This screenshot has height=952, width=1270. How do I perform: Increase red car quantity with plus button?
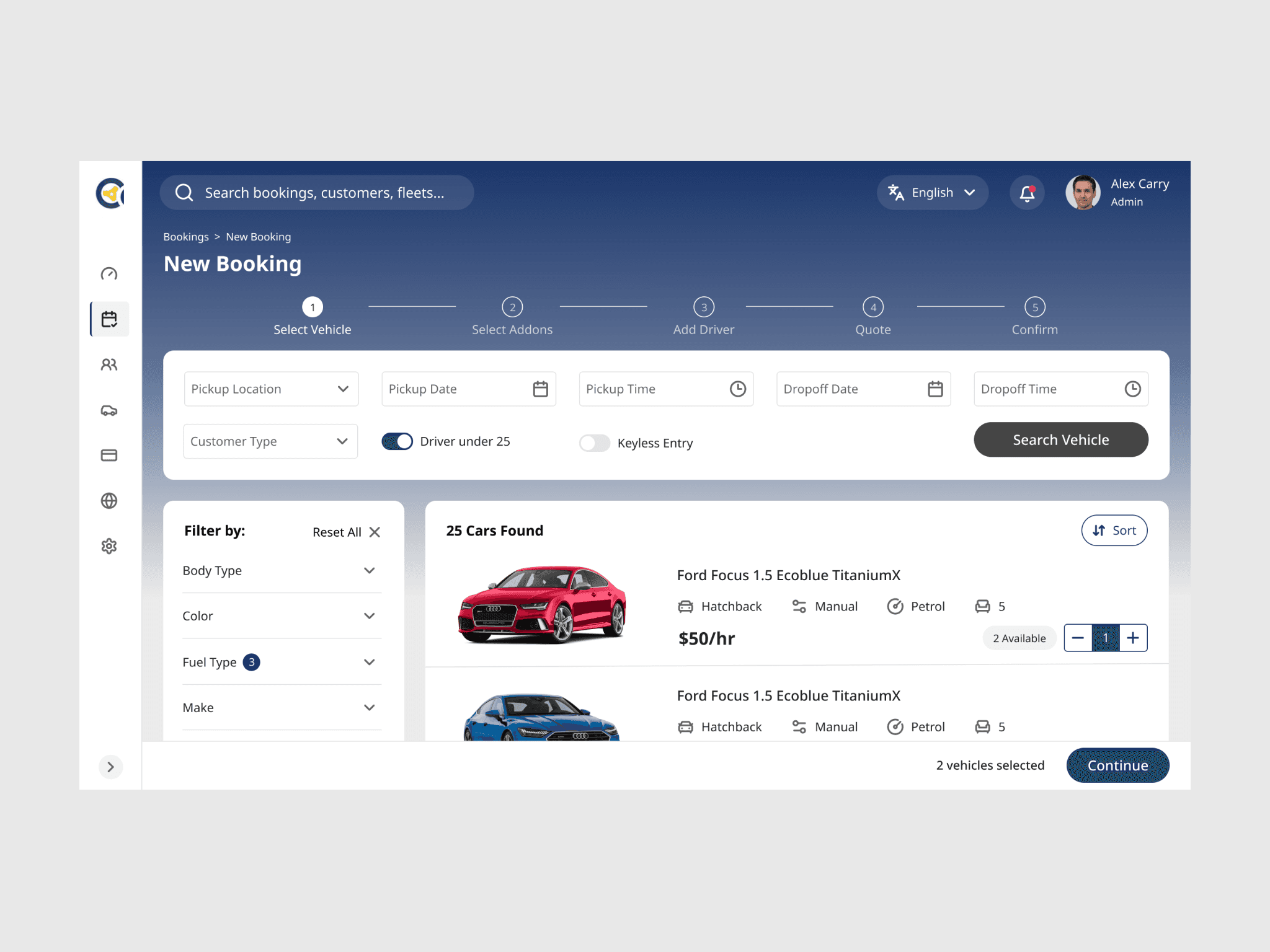tap(1133, 638)
